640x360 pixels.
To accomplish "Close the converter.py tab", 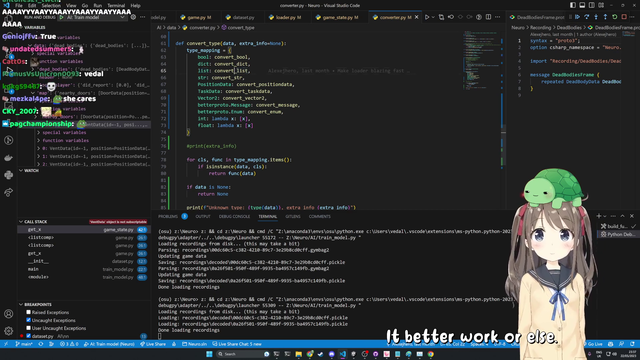I will pyautogui.click(x=416, y=17).
